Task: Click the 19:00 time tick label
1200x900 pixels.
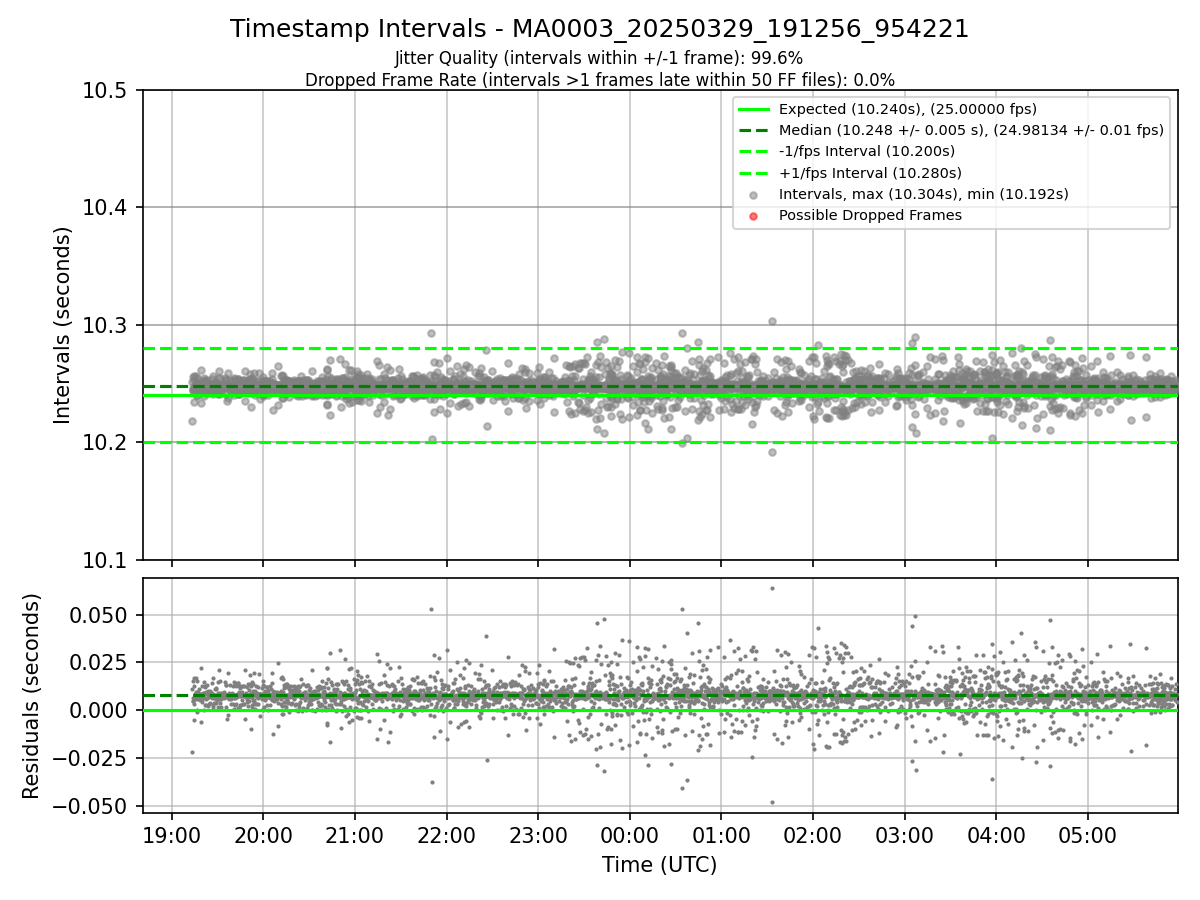Action: 172,835
